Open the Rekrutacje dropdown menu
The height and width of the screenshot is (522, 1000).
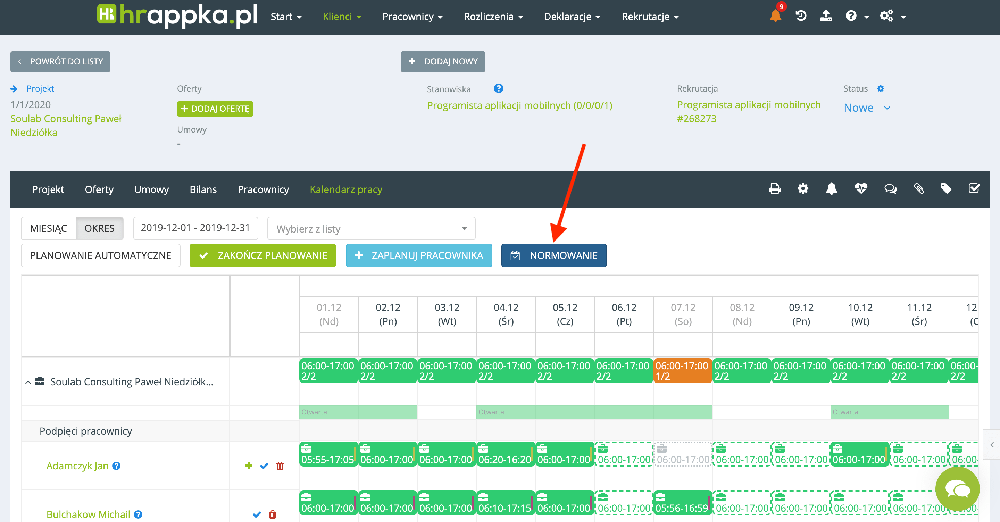coord(650,17)
